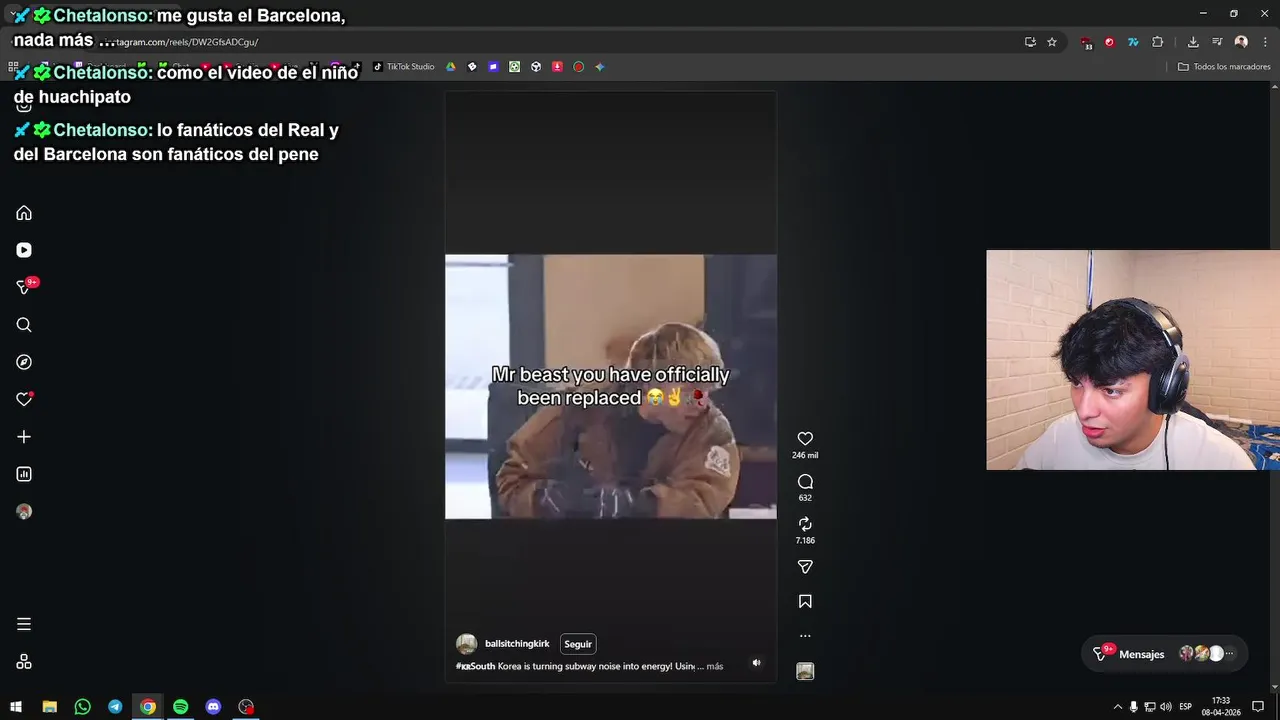Viewport: 1280px width, 720px height.
Task: Open Chrome Downloads
Action: coord(1193,42)
